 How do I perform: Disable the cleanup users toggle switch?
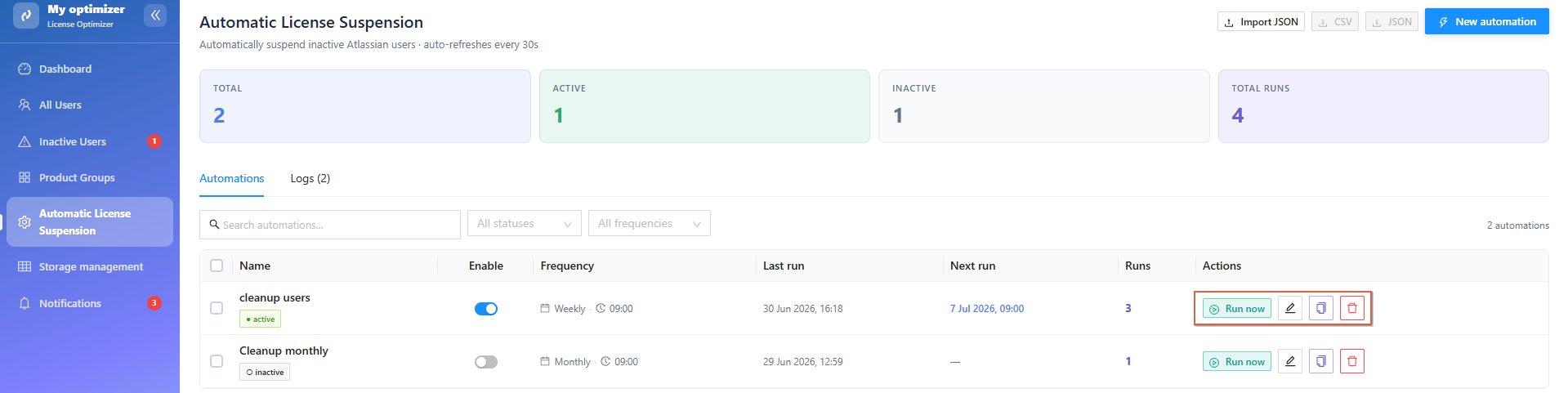pyautogui.click(x=486, y=309)
